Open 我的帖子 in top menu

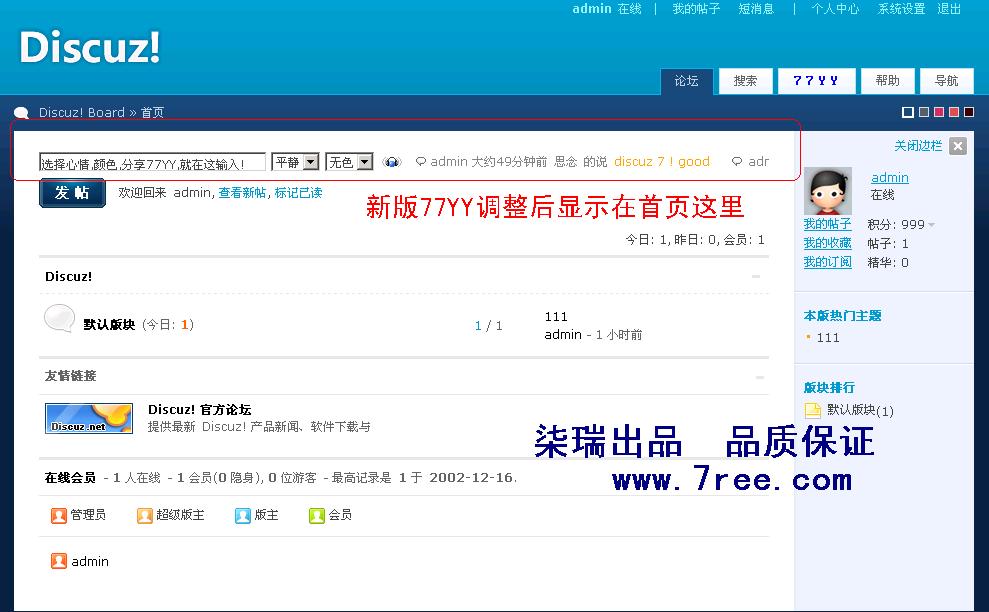click(x=696, y=9)
